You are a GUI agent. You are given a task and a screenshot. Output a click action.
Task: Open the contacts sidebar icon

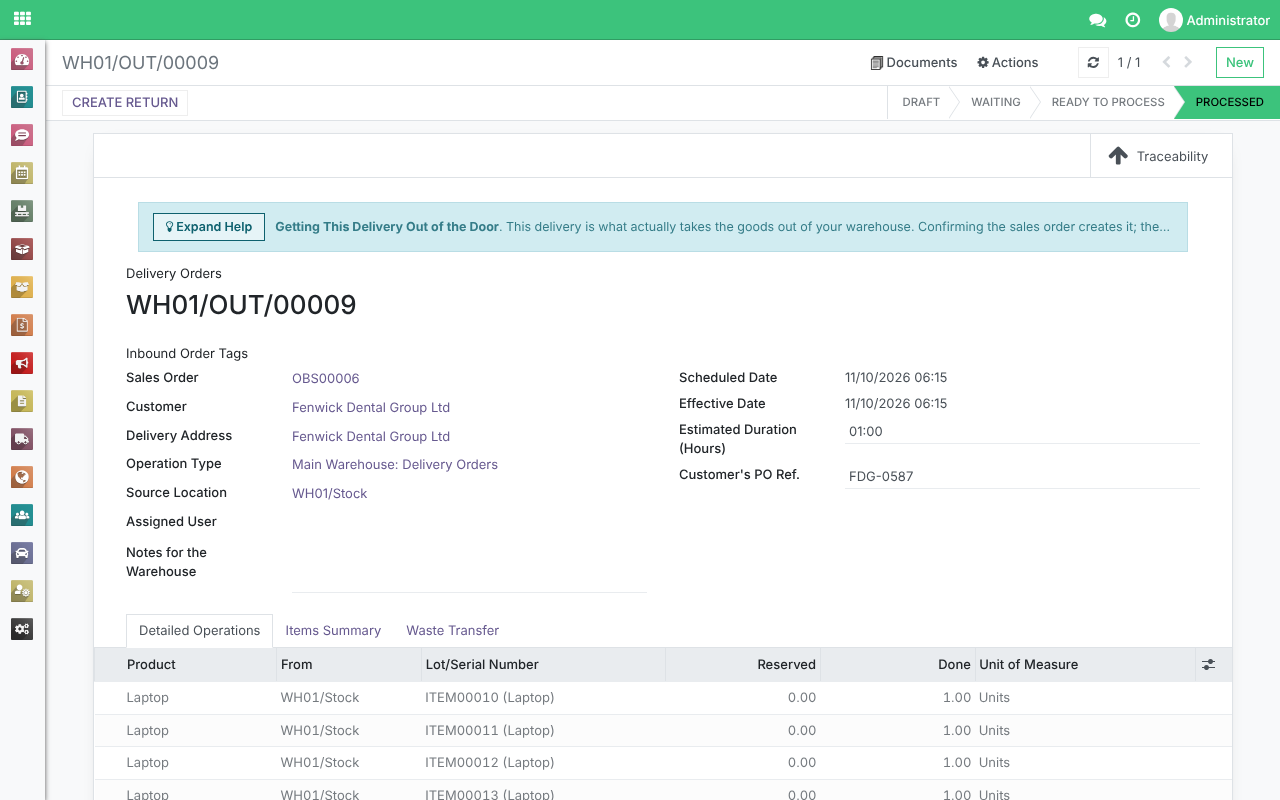pos(22,97)
